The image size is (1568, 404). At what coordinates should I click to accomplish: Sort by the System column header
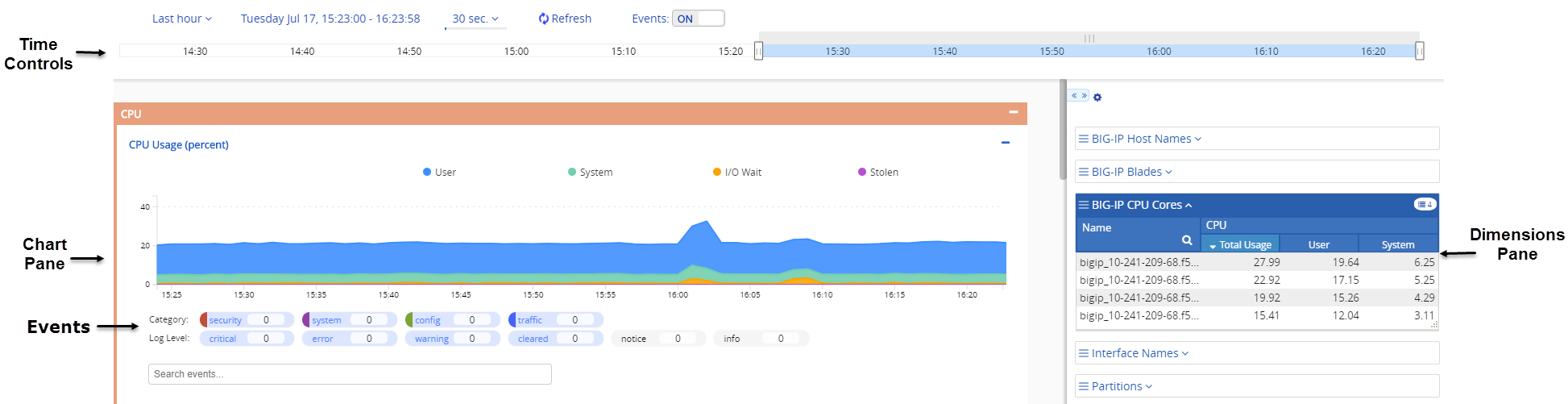pos(1398,244)
